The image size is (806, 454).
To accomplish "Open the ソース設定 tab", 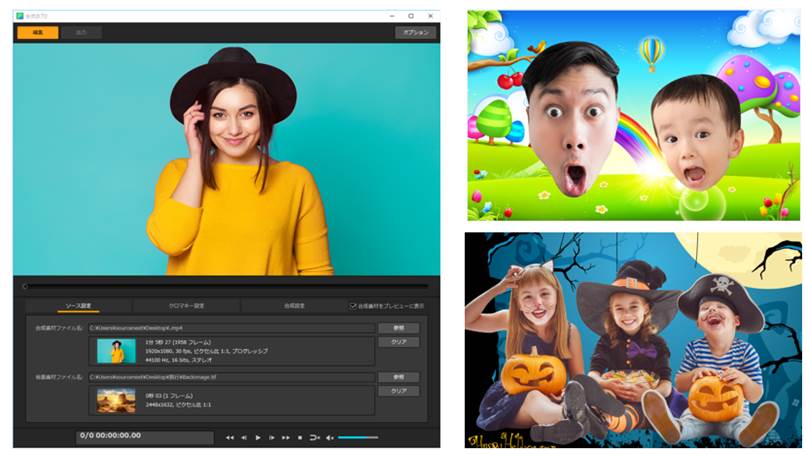I will point(78,306).
